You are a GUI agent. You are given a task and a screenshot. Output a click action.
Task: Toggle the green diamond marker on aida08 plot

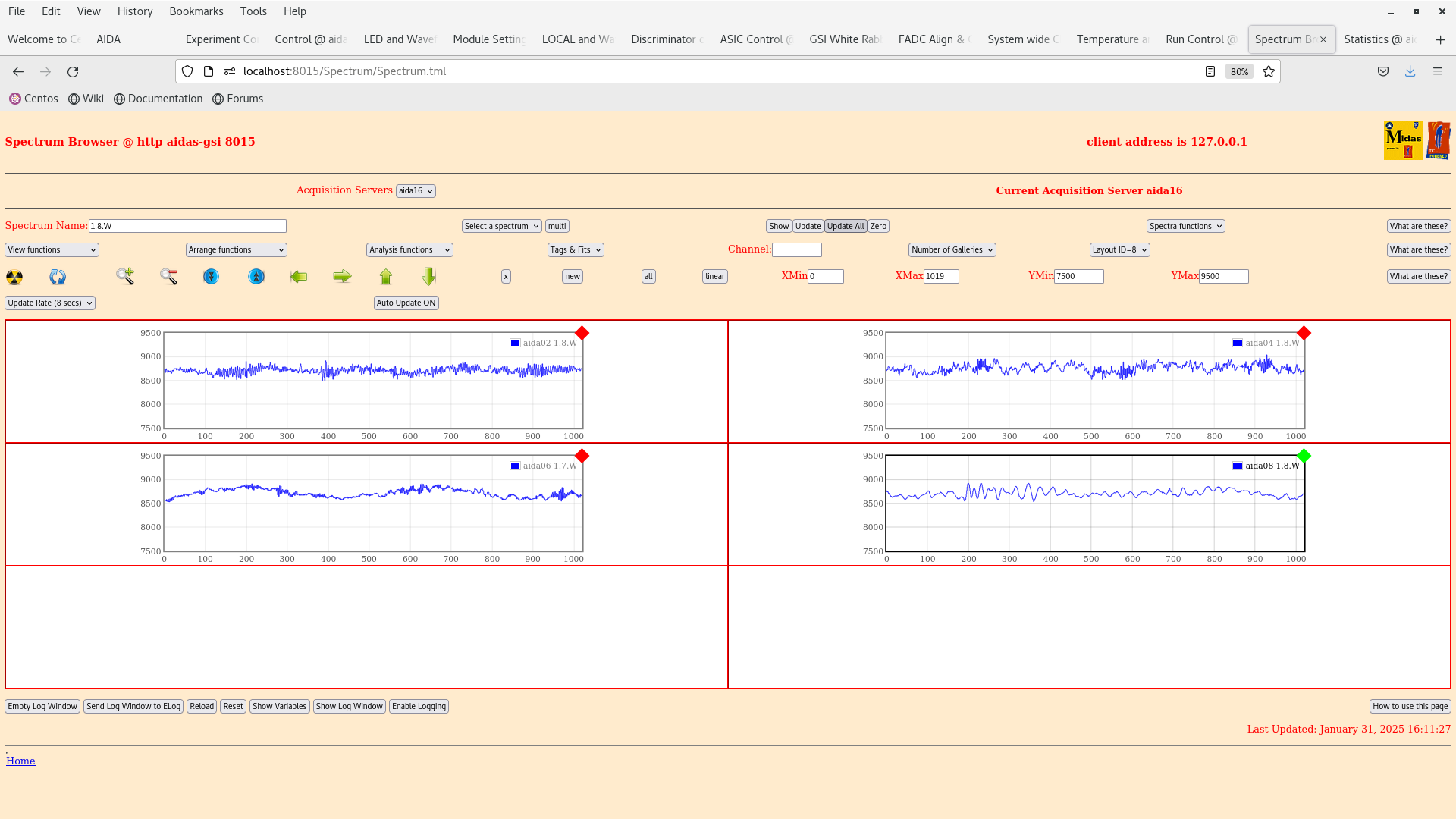coord(1304,456)
